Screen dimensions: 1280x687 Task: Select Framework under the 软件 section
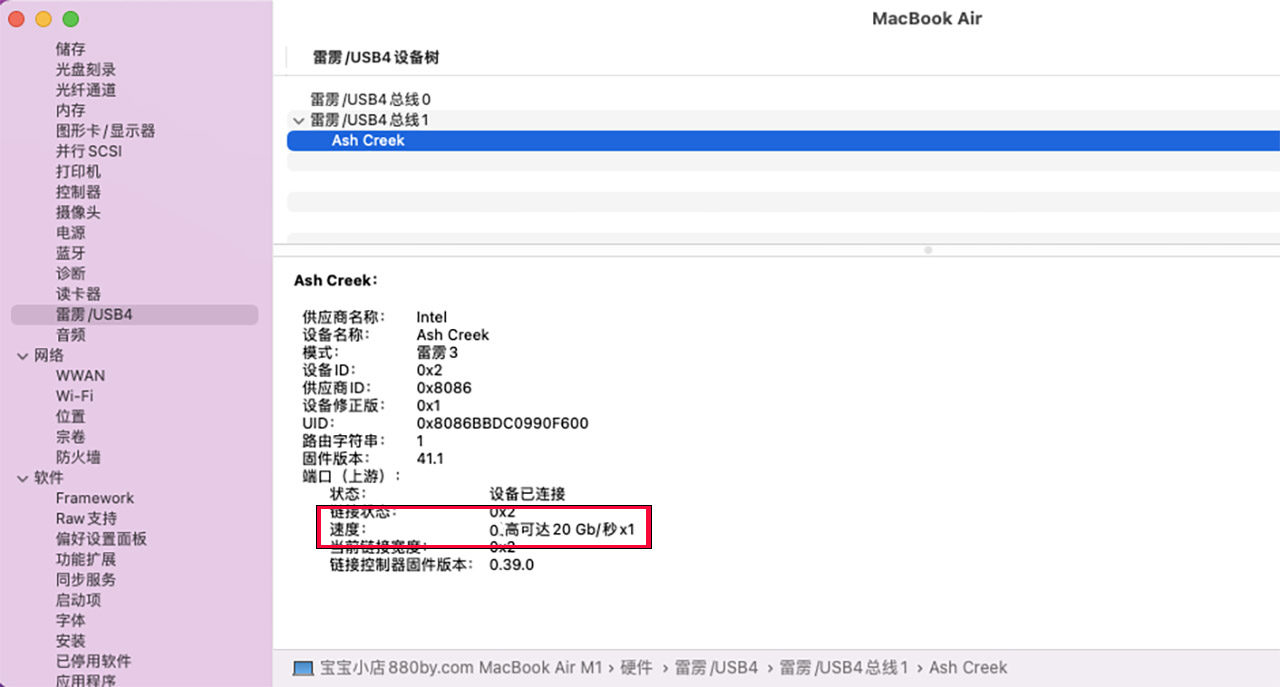pos(94,498)
